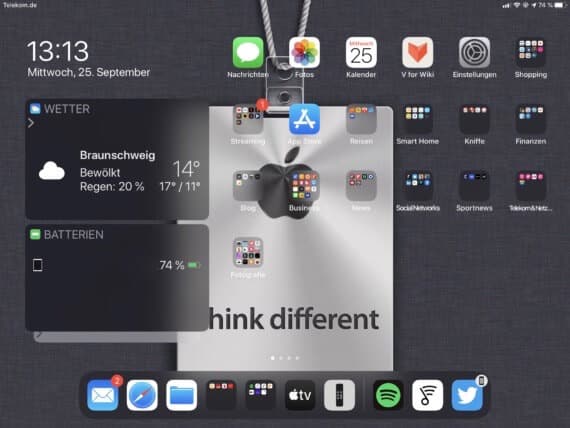Open the Fotos app

click(304, 53)
